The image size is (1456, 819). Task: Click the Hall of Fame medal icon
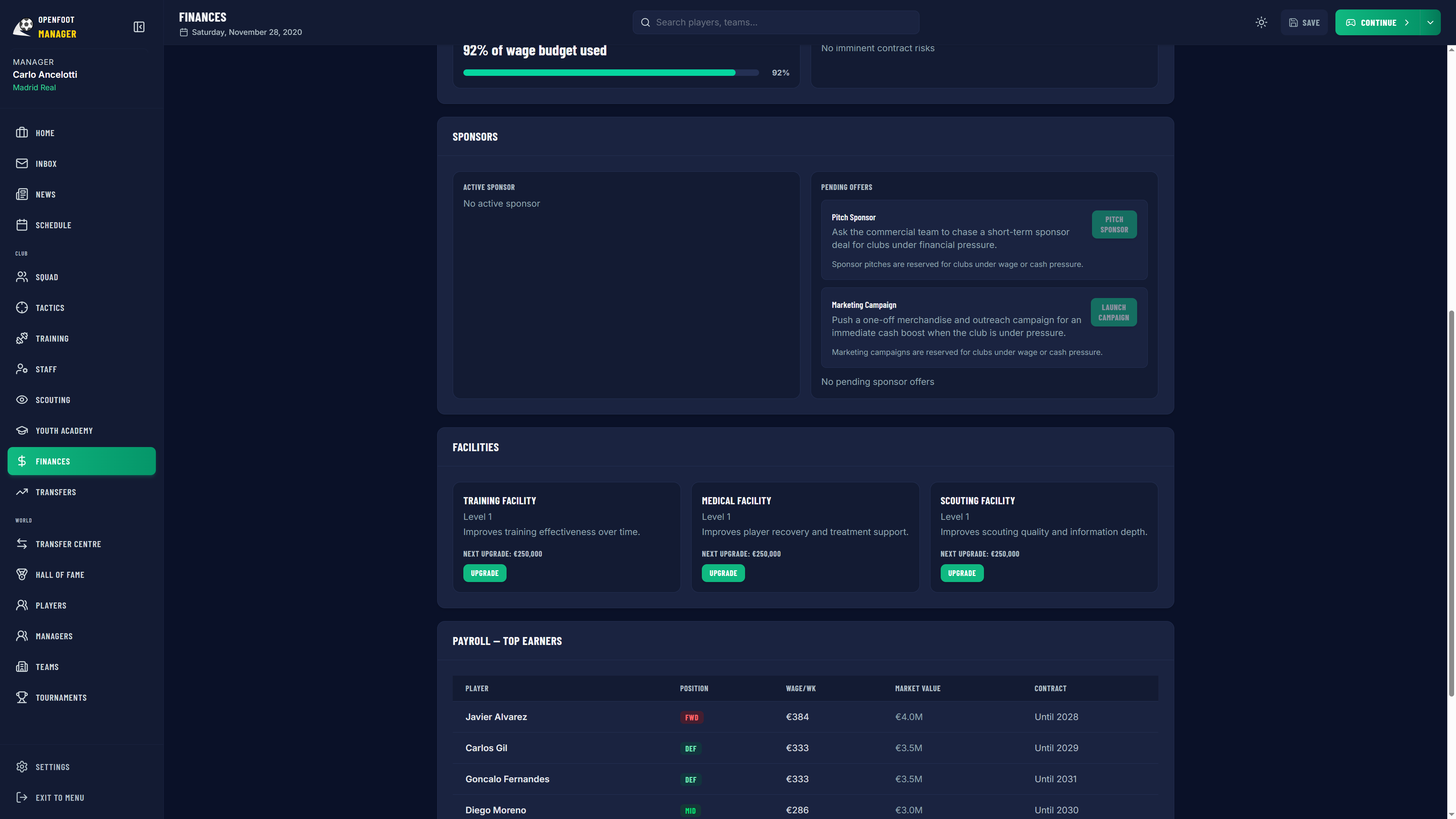pyautogui.click(x=22, y=574)
